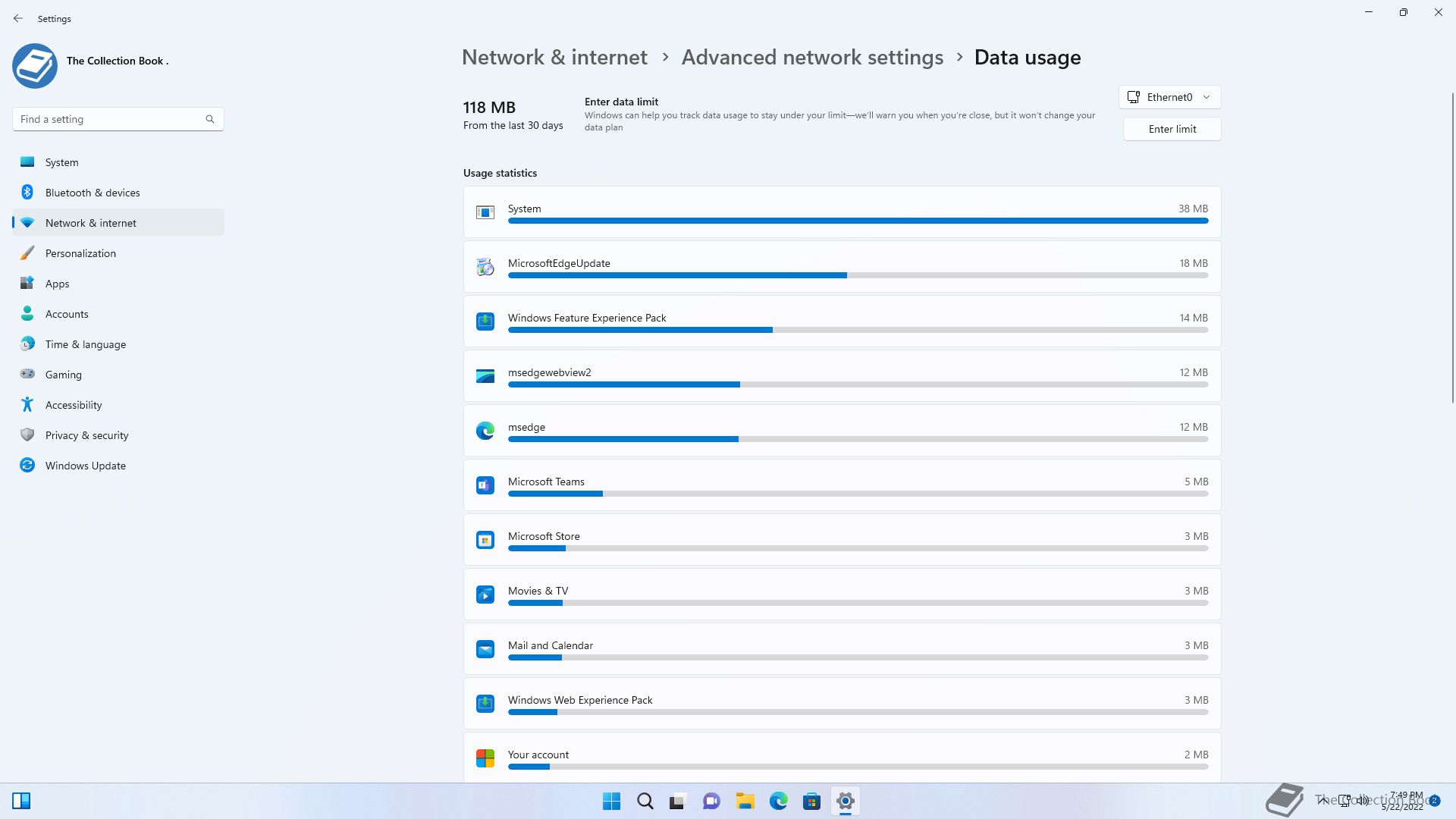The width and height of the screenshot is (1456, 819).
Task: Click the Microsoft Store app icon in list
Action: [x=485, y=540]
